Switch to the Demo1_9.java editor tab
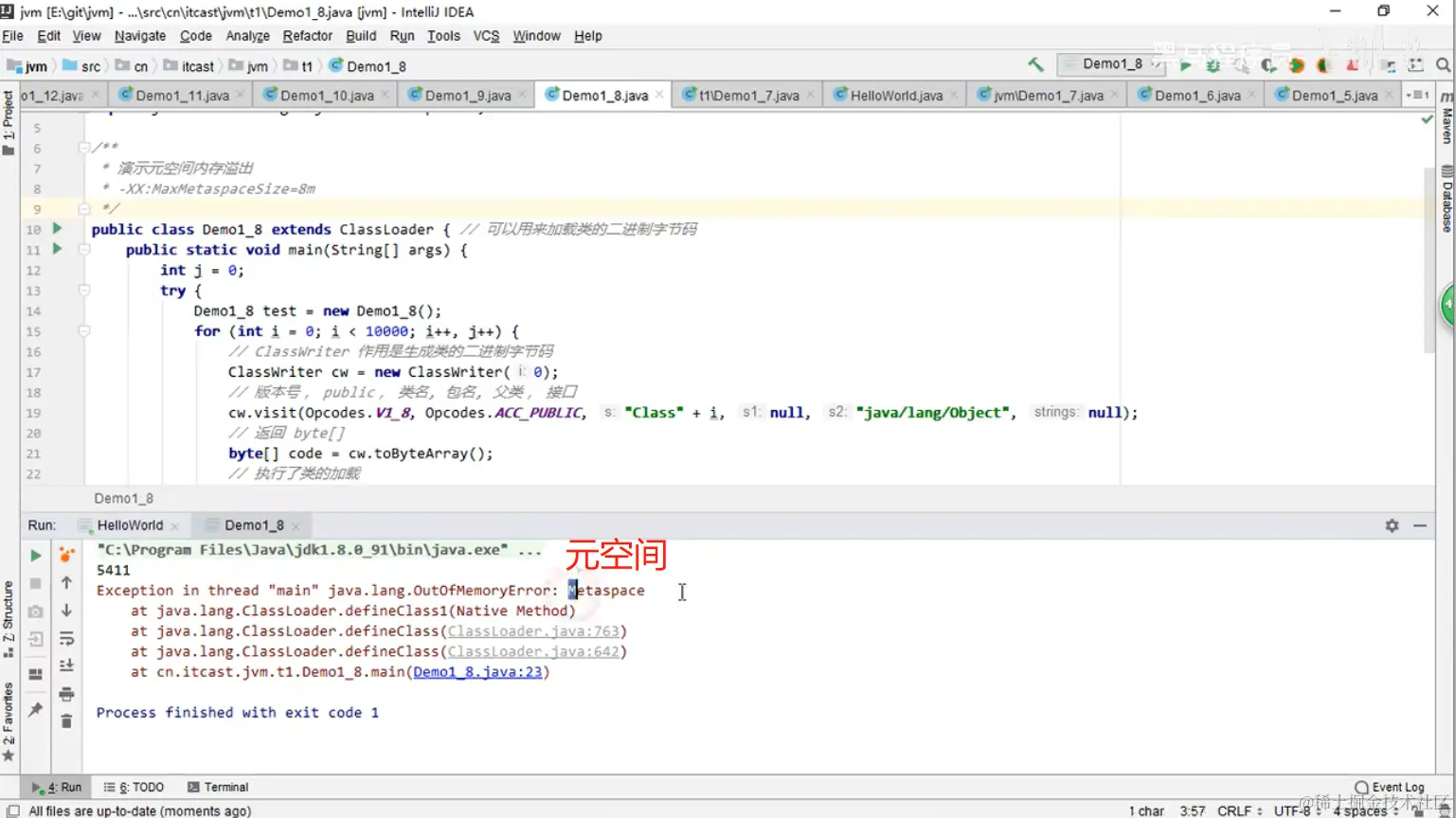 (x=465, y=96)
